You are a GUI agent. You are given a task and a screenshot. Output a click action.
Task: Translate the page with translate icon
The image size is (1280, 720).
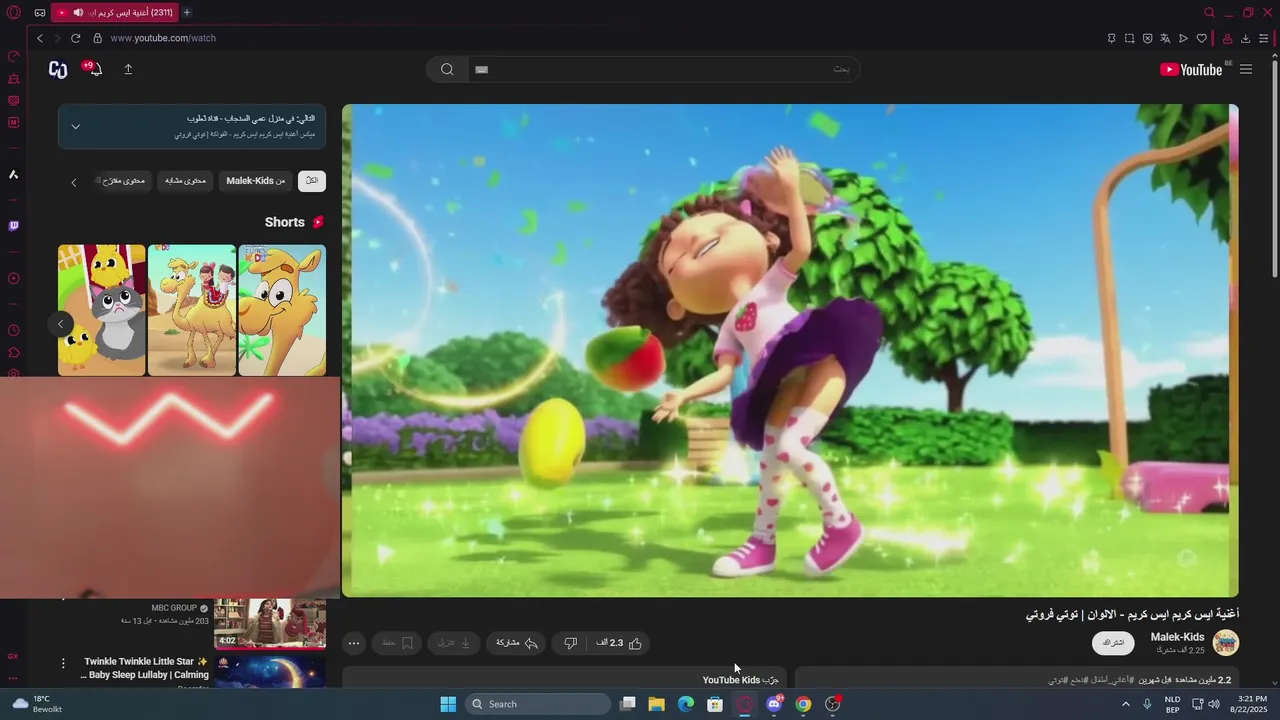[1165, 38]
